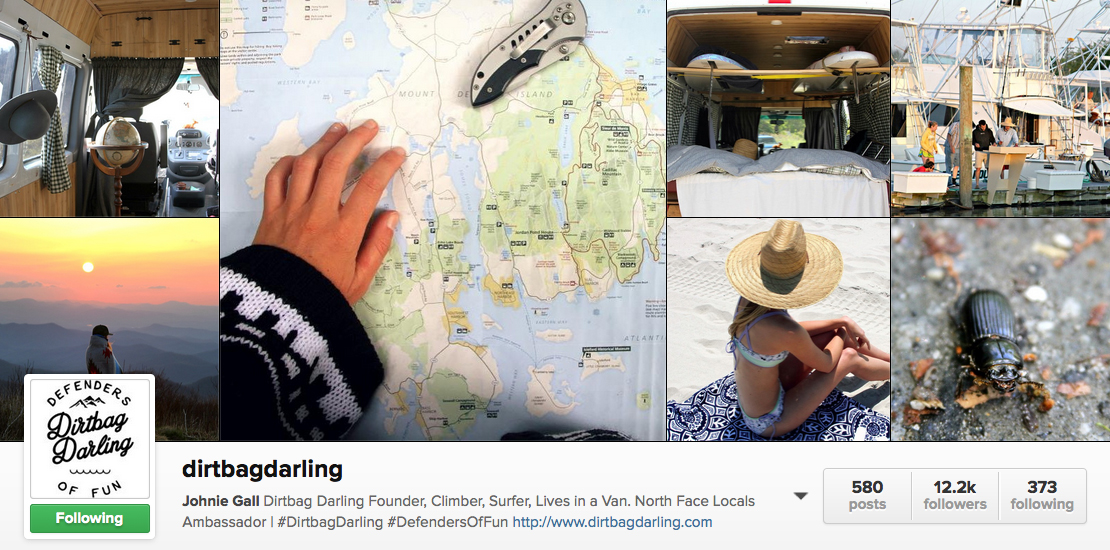Image resolution: width=1110 pixels, height=550 pixels.
Task: Open the Mount Desert Island map photo
Action: [x=442, y=220]
